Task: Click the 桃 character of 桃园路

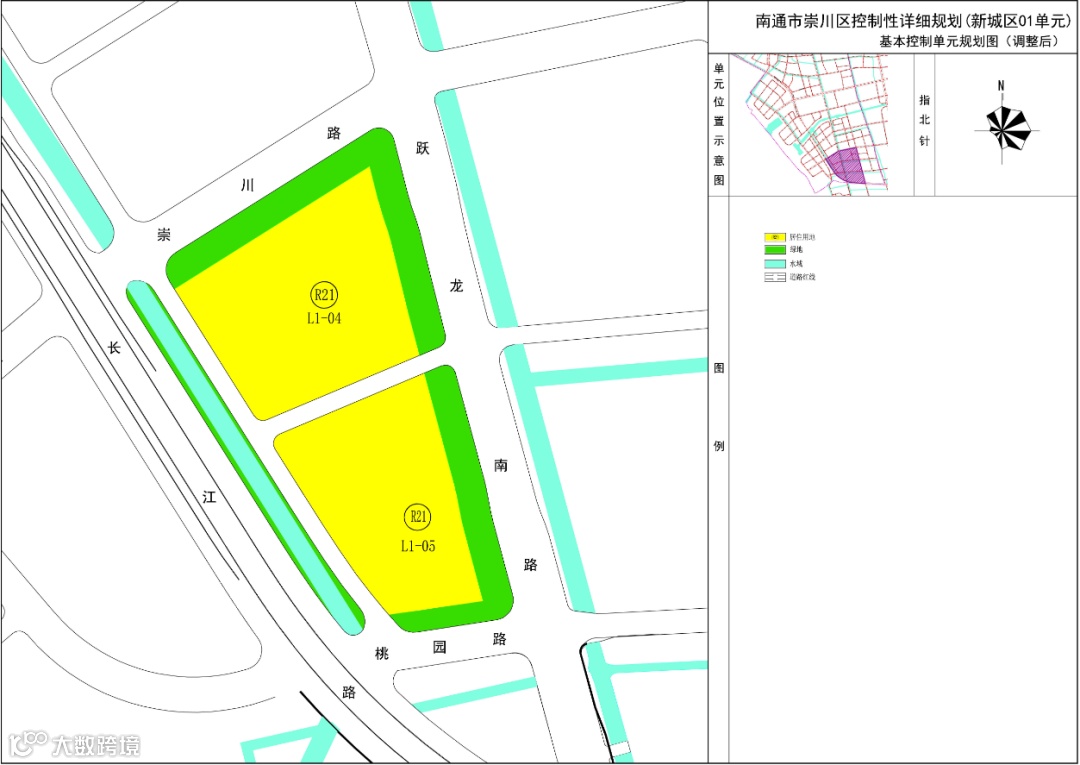Action: coord(381,653)
